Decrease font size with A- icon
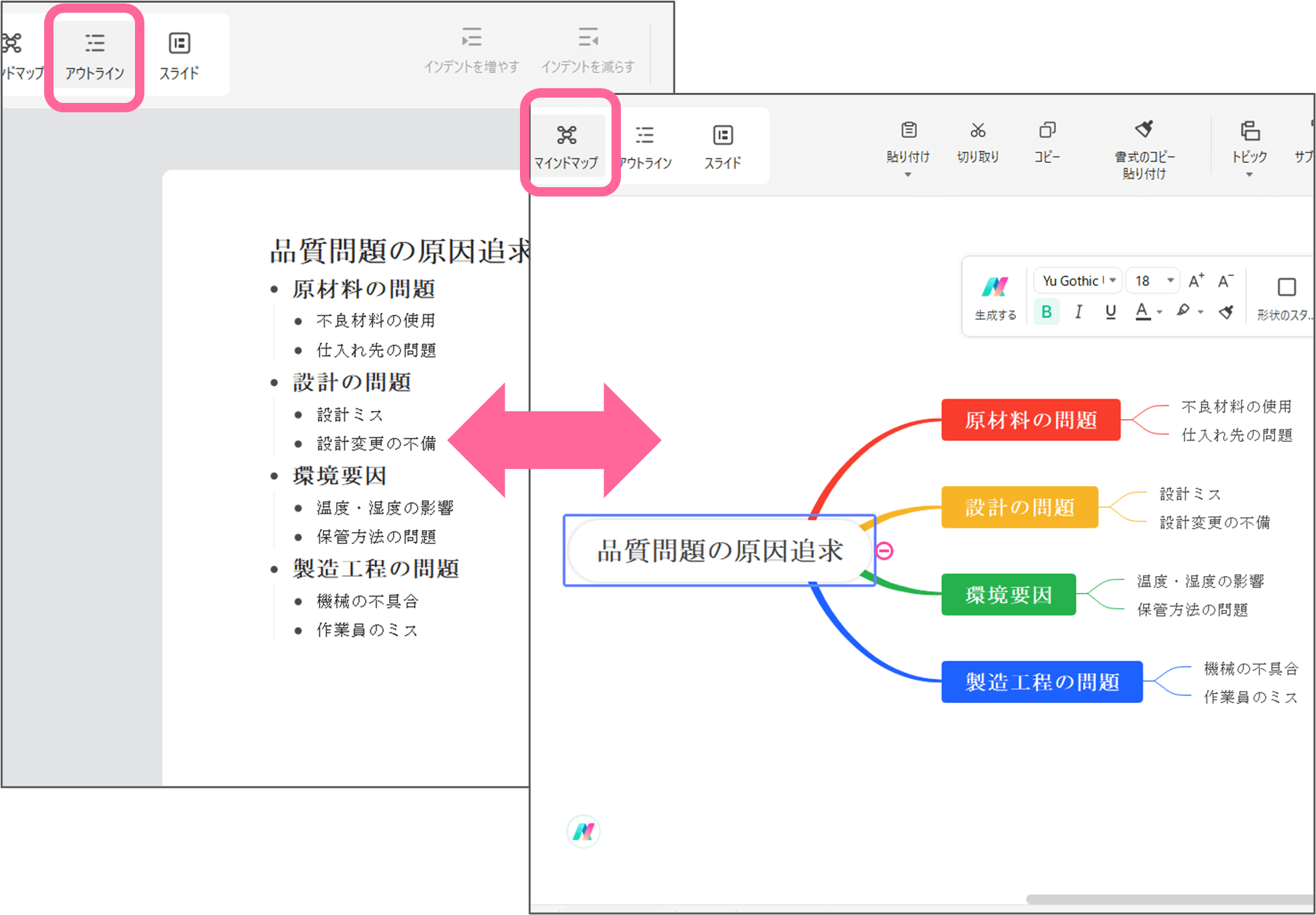Image resolution: width=1316 pixels, height=915 pixels. click(x=1225, y=281)
